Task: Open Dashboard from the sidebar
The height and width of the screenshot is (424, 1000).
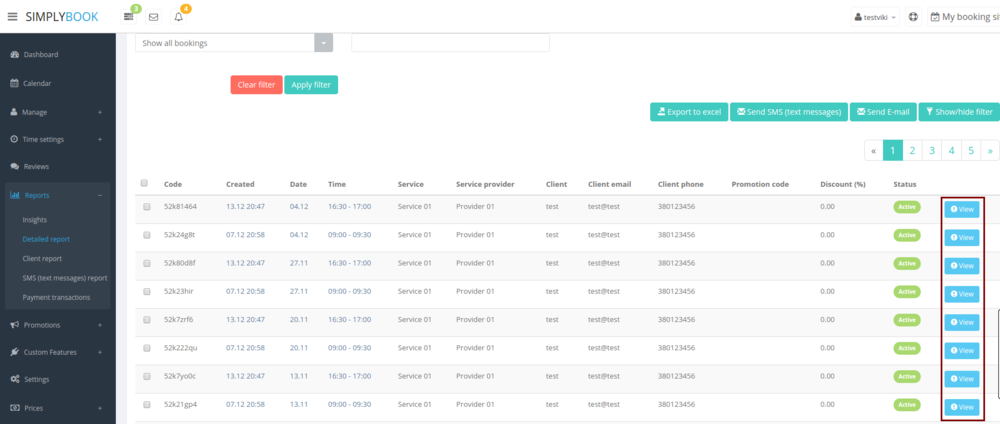Action: (40, 54)
